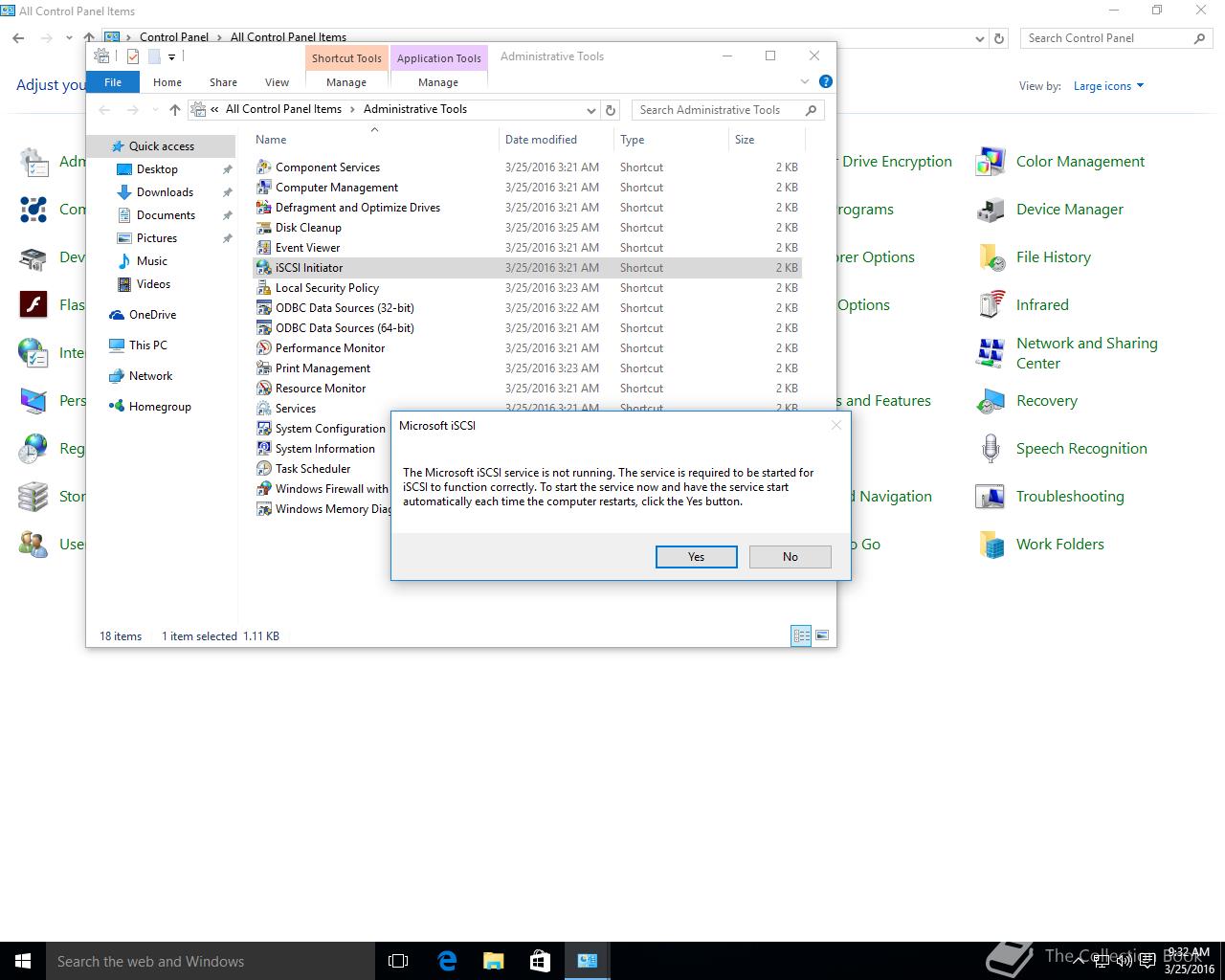Switch to the Share ribbon tab

(x=223, y=82)
